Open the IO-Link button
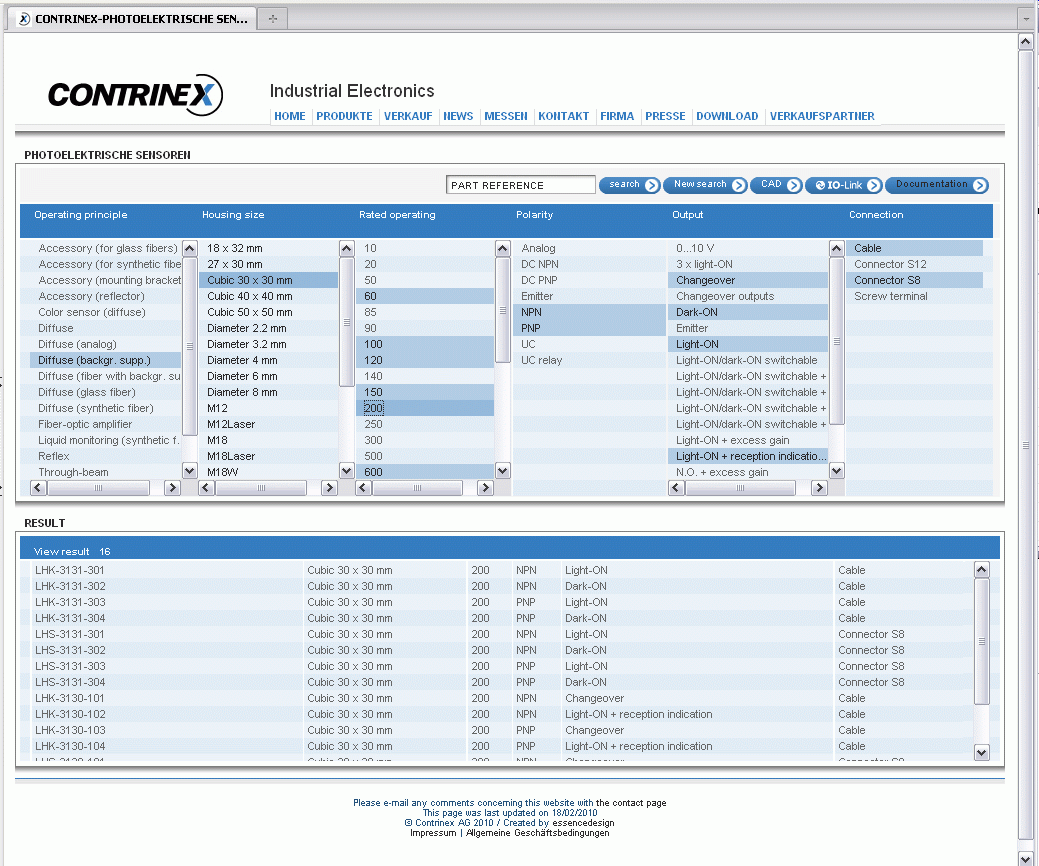Viewport: 1039px width, 866px height. [x=843, y=185]
